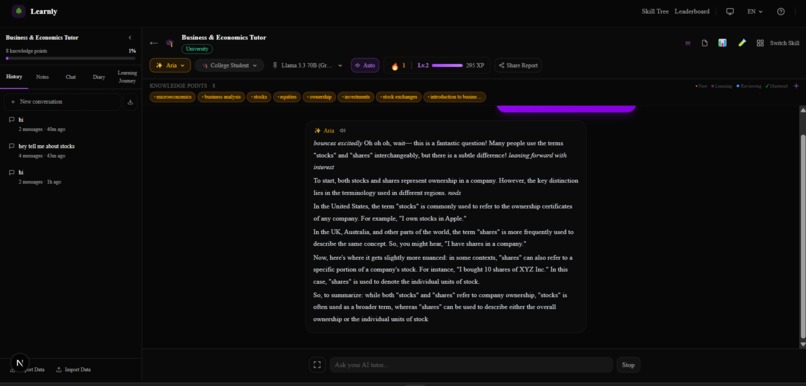Image resolution: width=806 pixels, height=386 pixels.
Task: Click chat bubble icon of first 'hi' conversation
Action: point(12,120)
